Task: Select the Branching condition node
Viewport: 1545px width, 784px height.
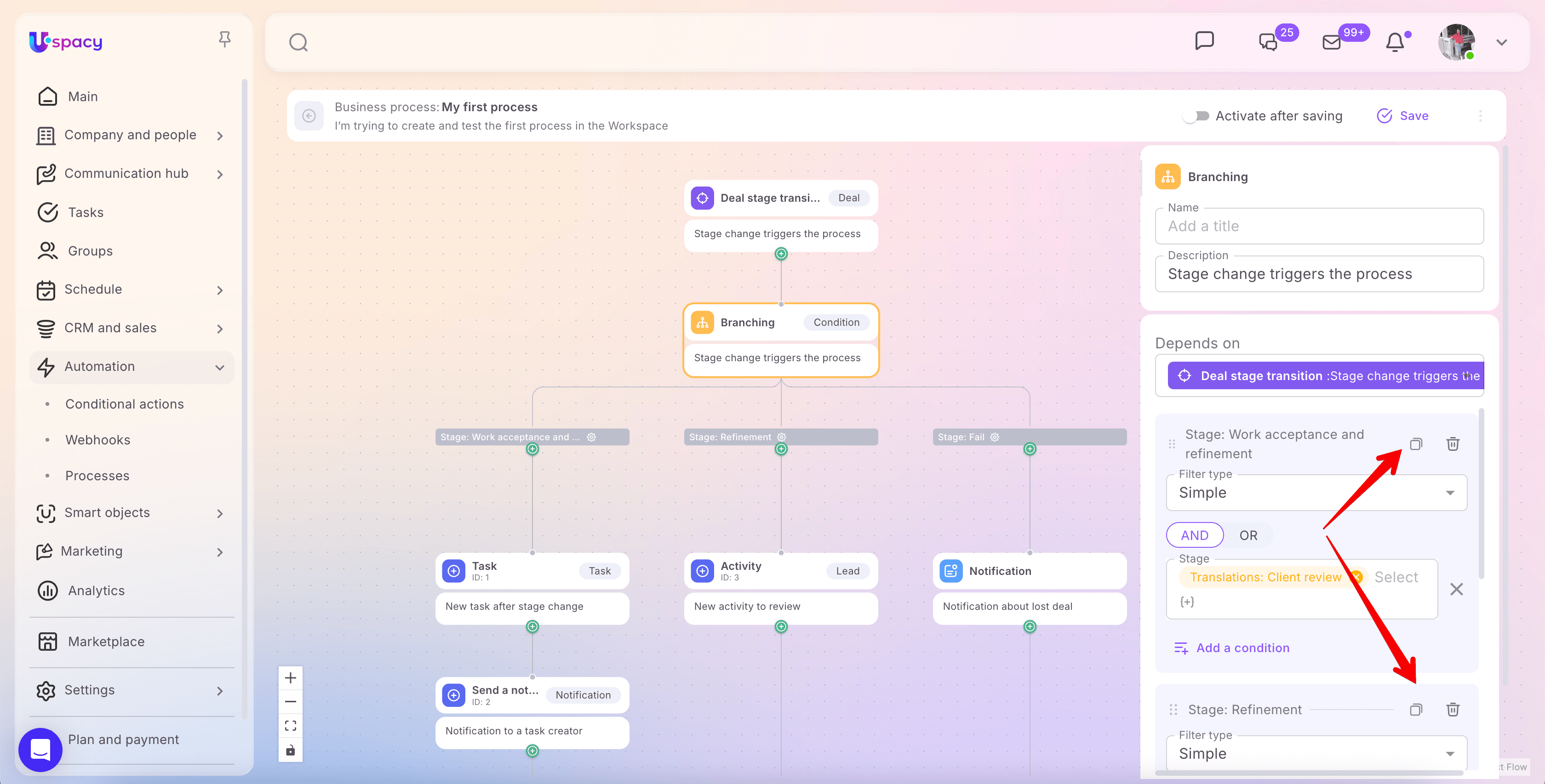Action: [781, 341]
